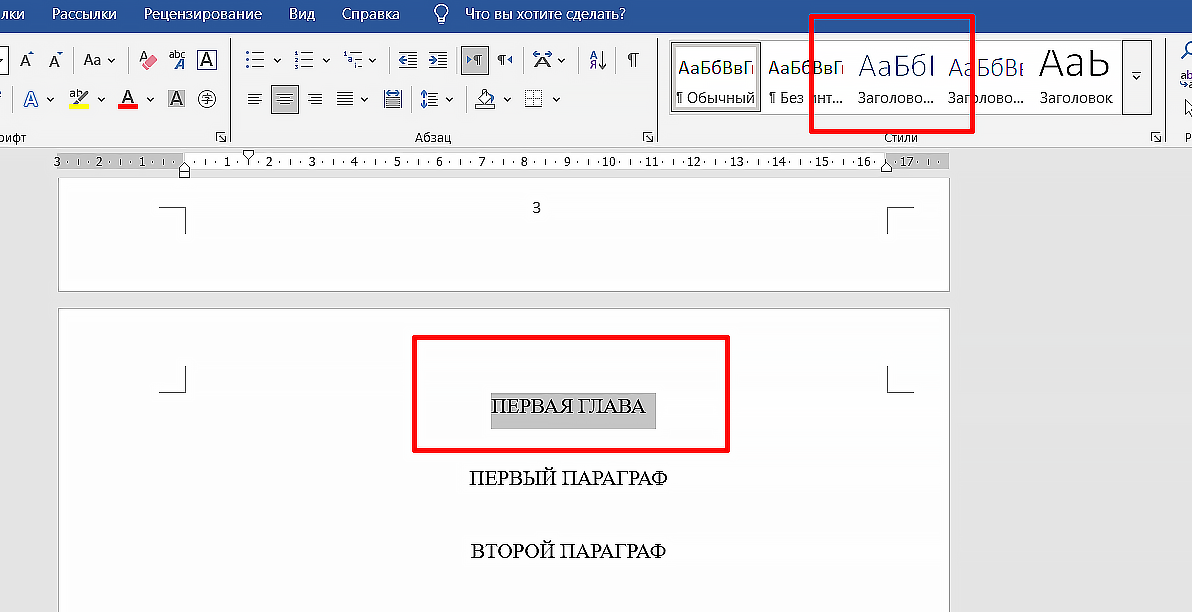Viewport: 1192px width, 612px height.
Task: Click the Decrease Font Size icon
Action: (55, 60)
